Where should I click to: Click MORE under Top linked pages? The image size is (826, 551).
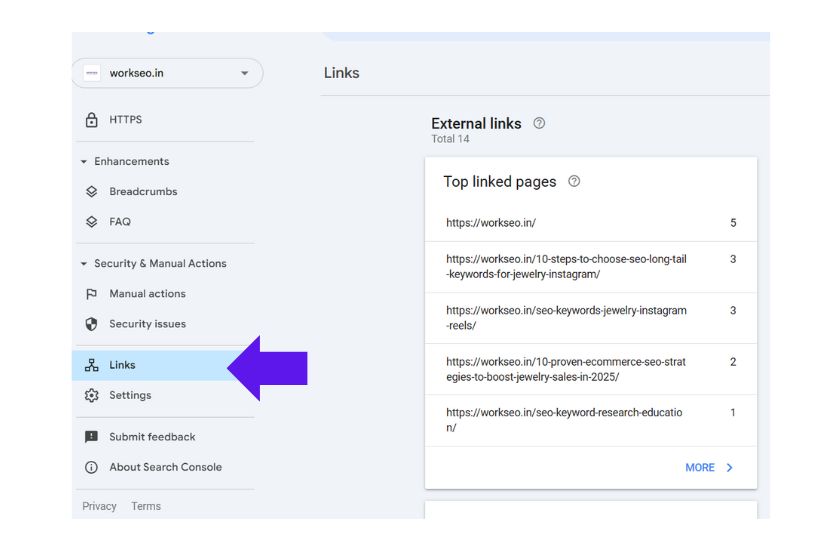(700, 468)
